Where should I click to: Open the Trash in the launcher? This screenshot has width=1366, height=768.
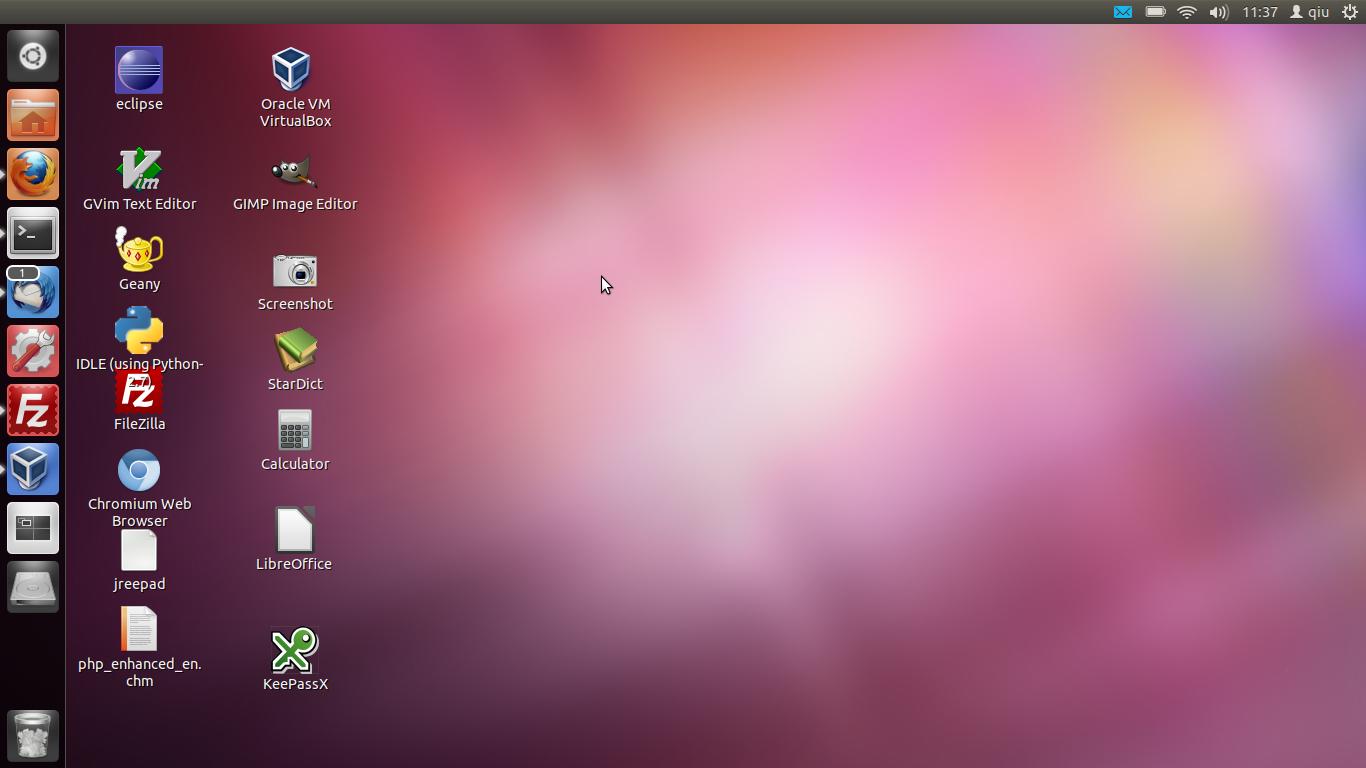coord(33,735)
